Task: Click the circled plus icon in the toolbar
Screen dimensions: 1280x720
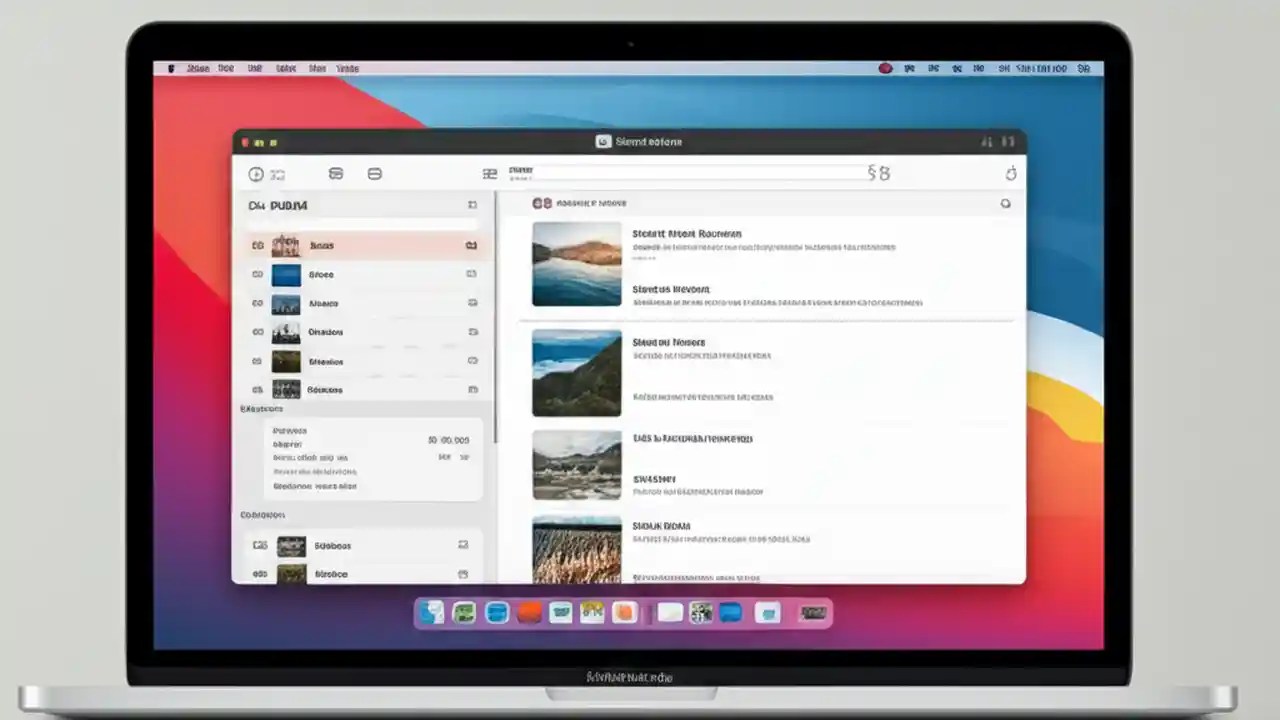Action: 256,173
